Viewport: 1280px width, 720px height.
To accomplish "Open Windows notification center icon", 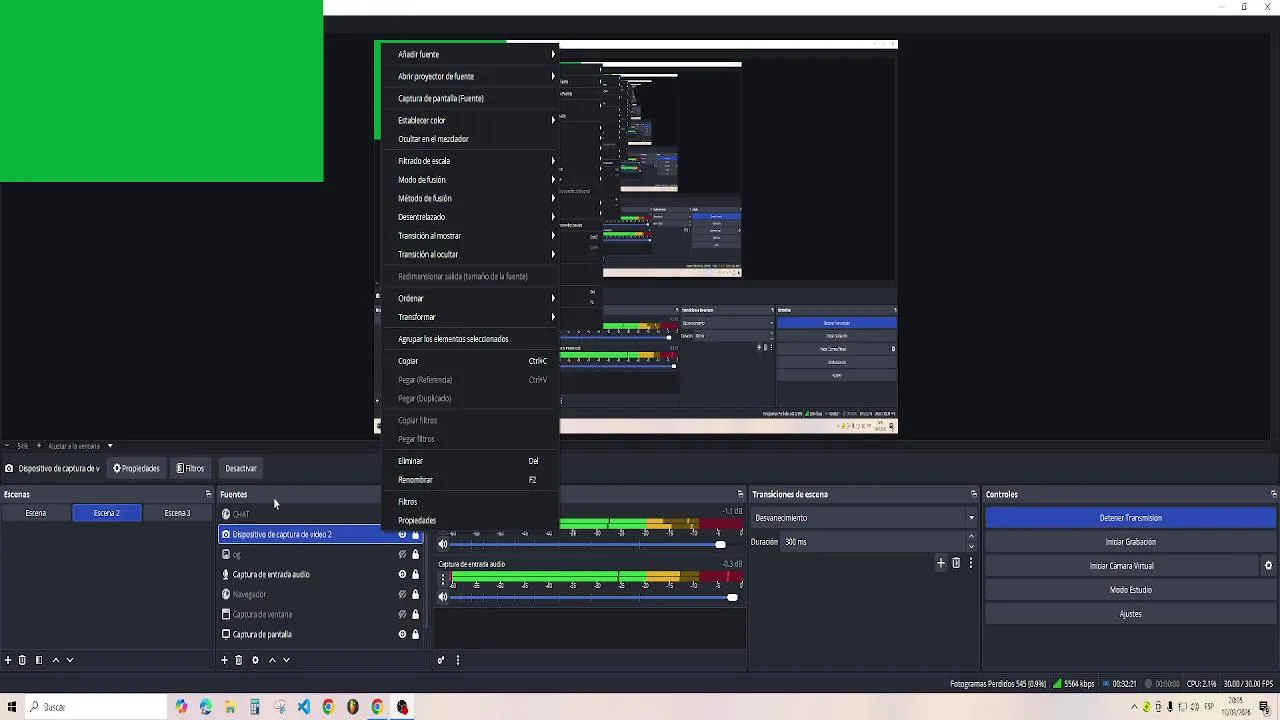I will point(1265,707).
